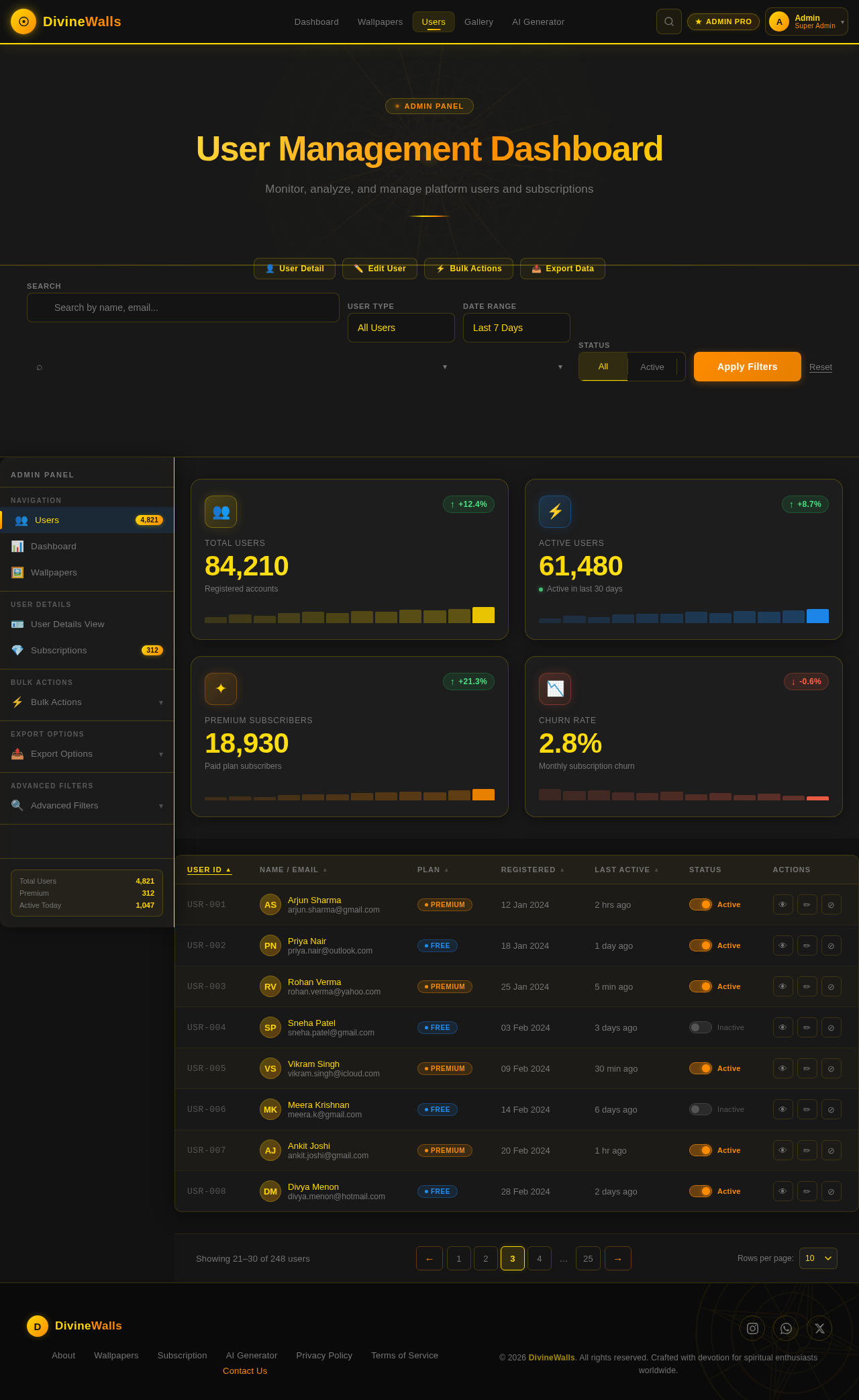The height and width of the screenshot is (1400, 859).
Task: Click the Churn Rate chart icon
Action: click(555, 689)
